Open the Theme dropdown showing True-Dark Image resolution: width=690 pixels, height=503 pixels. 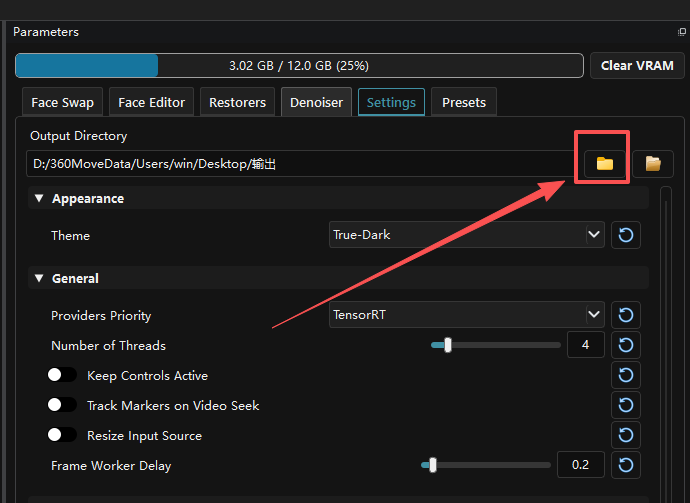click(466, 235)
